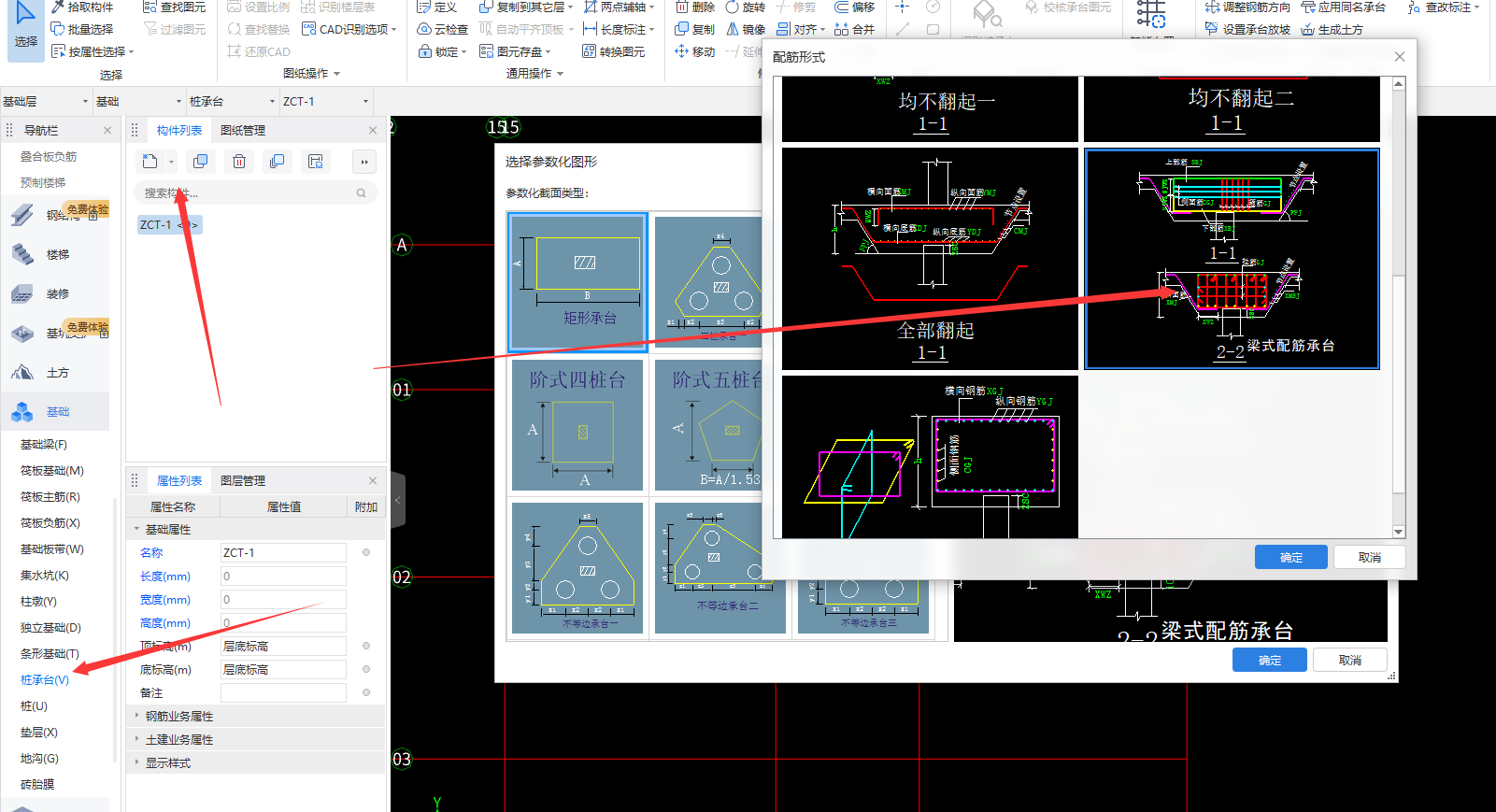Click 查找图元 find element tool
Image resolution: width=1496 pixels, height=812 pixels.
tap(174, 7)
